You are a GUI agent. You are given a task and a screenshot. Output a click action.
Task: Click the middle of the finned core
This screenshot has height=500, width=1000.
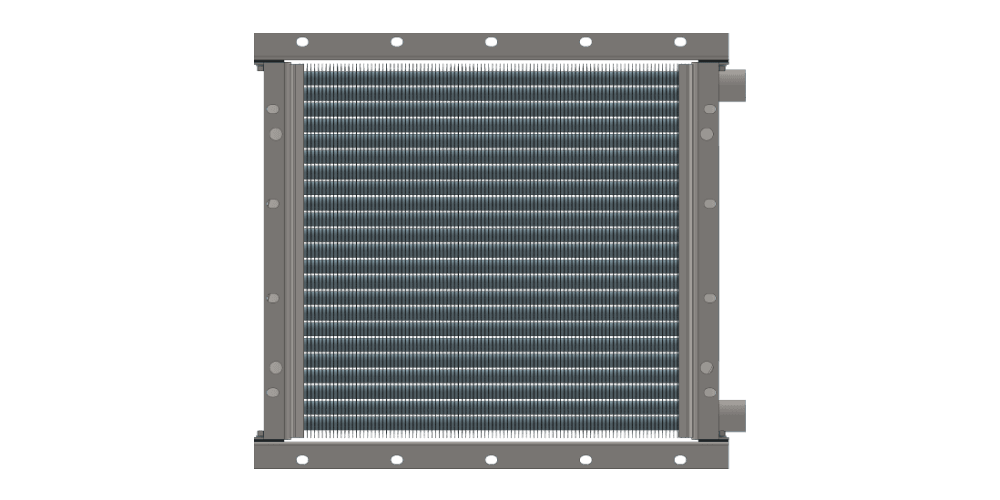point(491,250)
